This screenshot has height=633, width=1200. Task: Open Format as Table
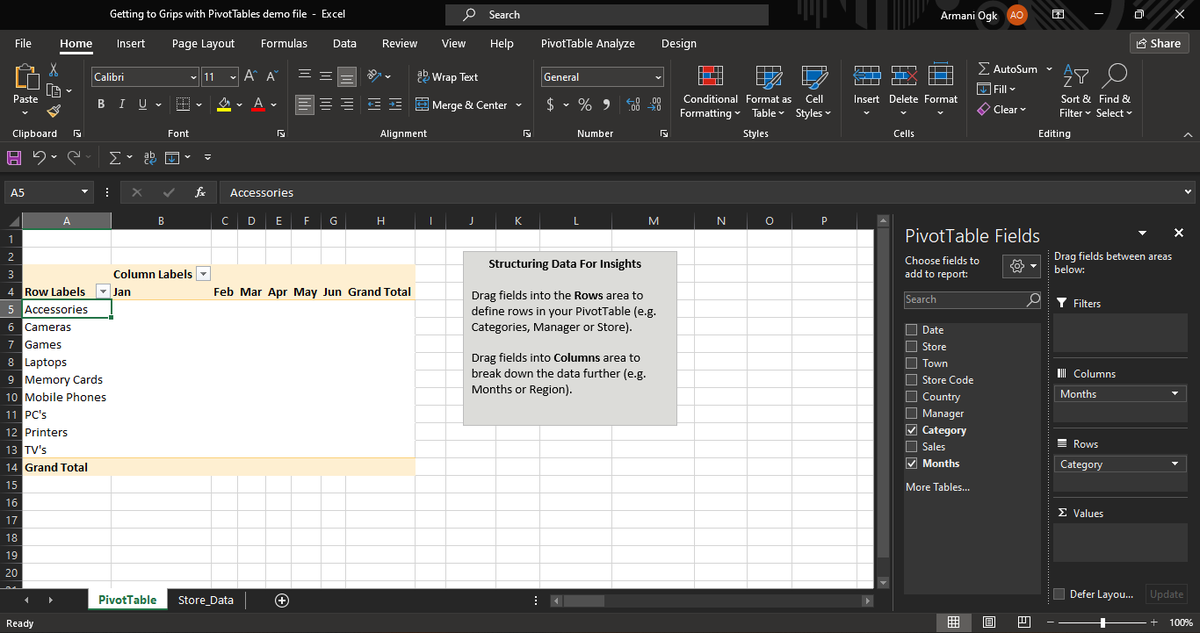(x=768, y=92)
